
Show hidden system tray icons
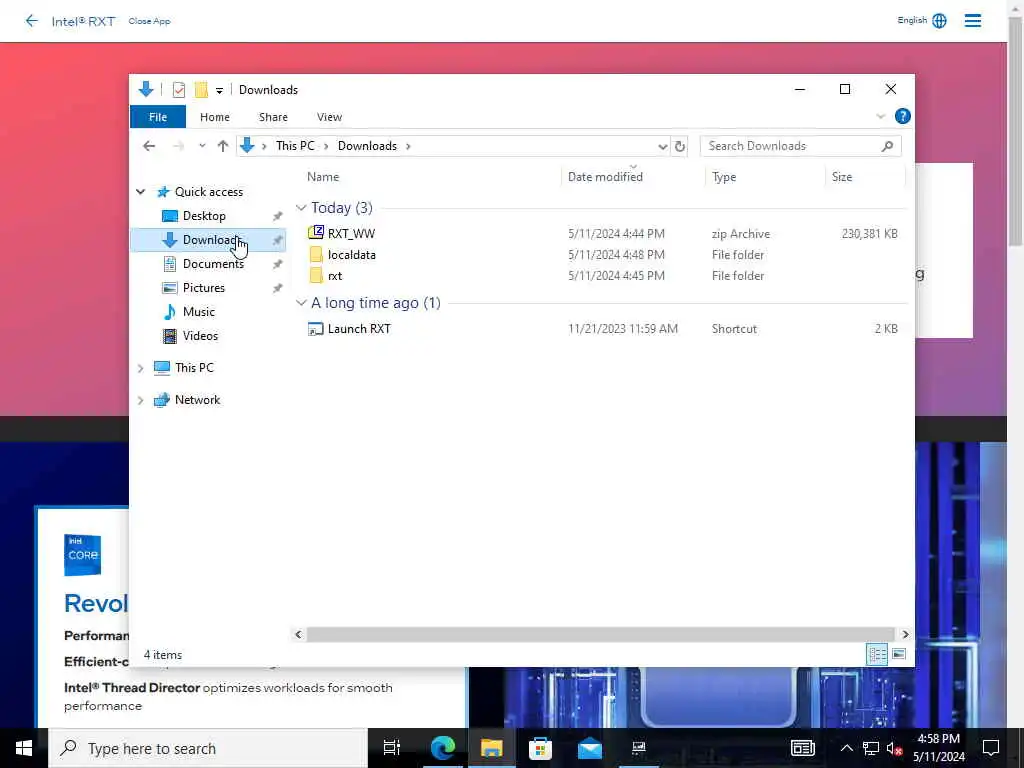[846, 748]
